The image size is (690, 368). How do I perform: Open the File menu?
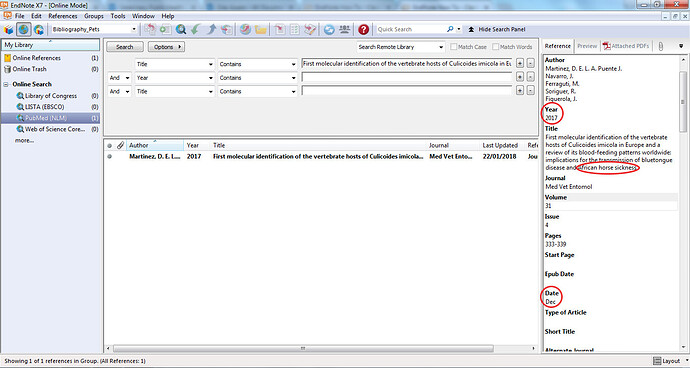coord(20,16)
